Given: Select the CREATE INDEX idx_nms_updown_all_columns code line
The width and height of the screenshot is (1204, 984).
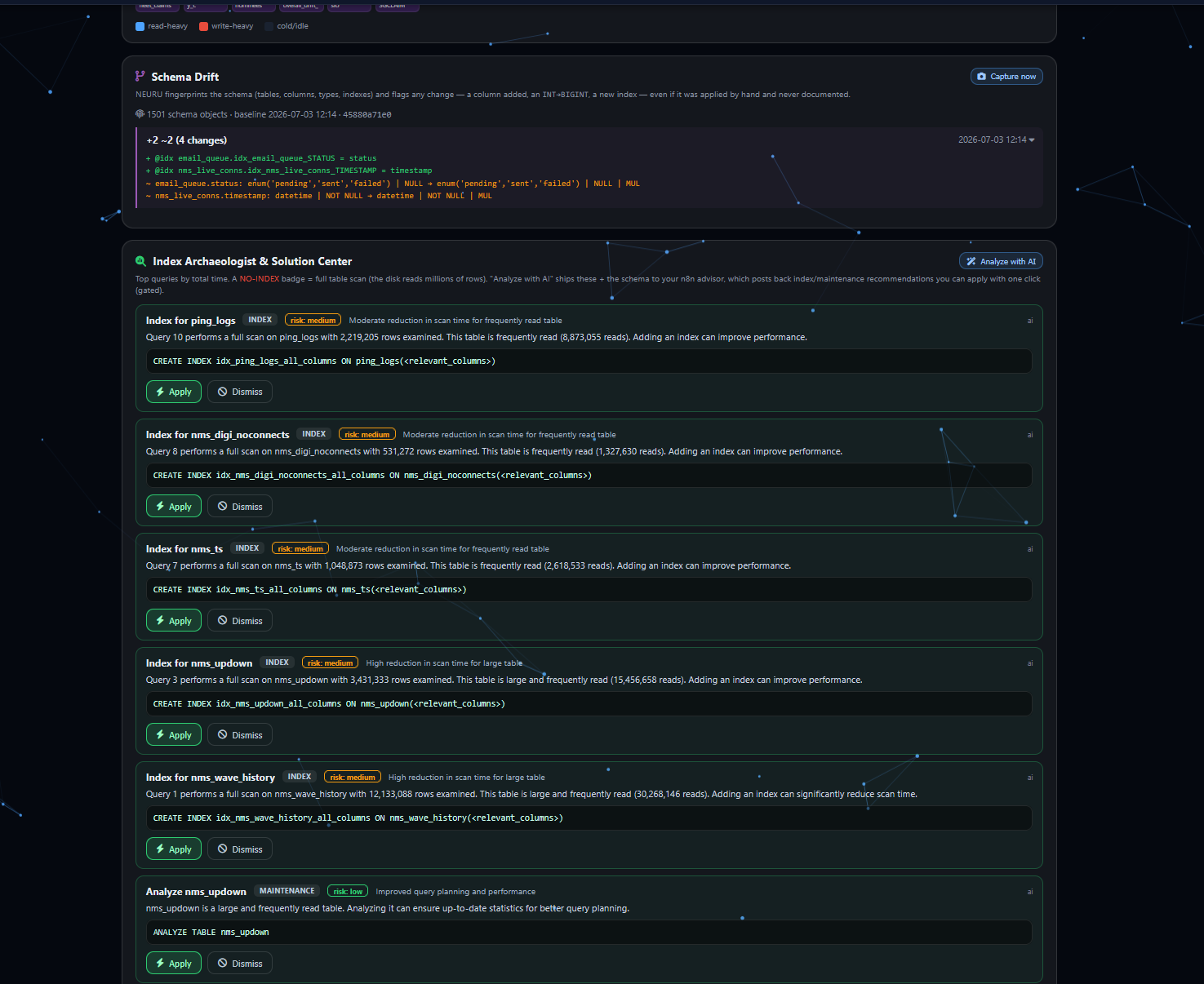Looking at the screenshot, I should [x=589, y=703].
